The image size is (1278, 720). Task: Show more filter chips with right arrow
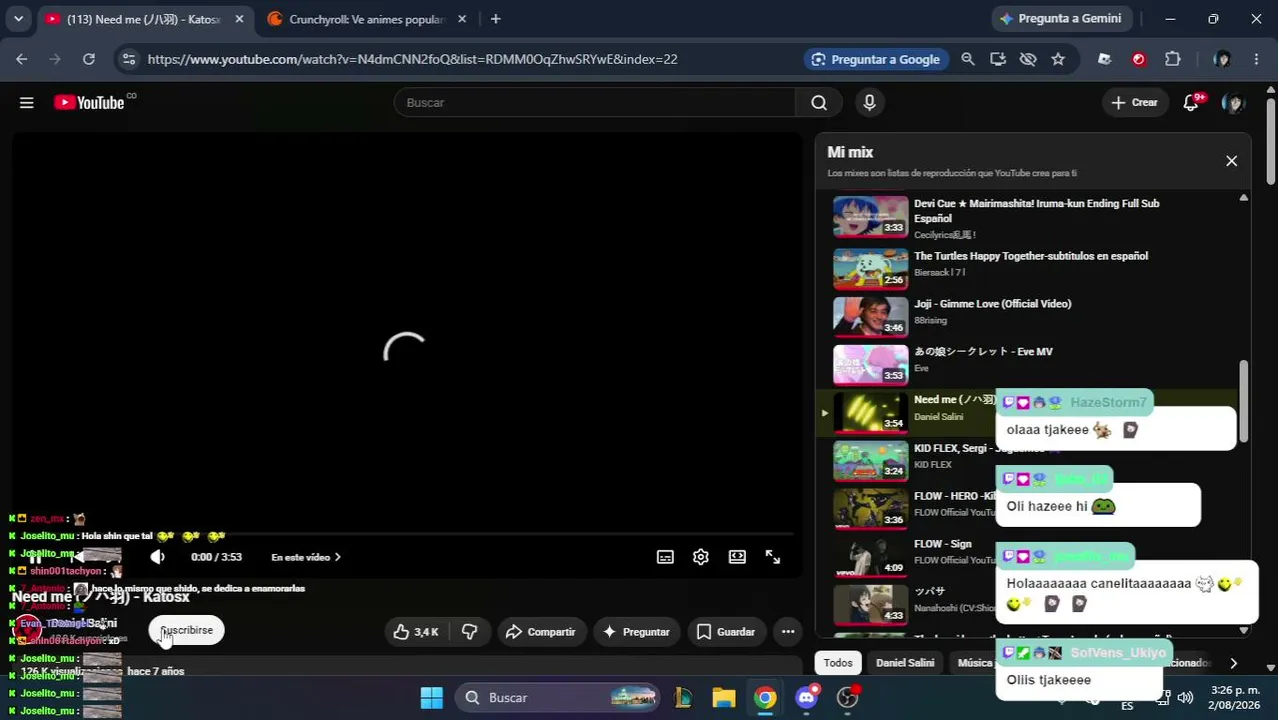pos(1233,662)
